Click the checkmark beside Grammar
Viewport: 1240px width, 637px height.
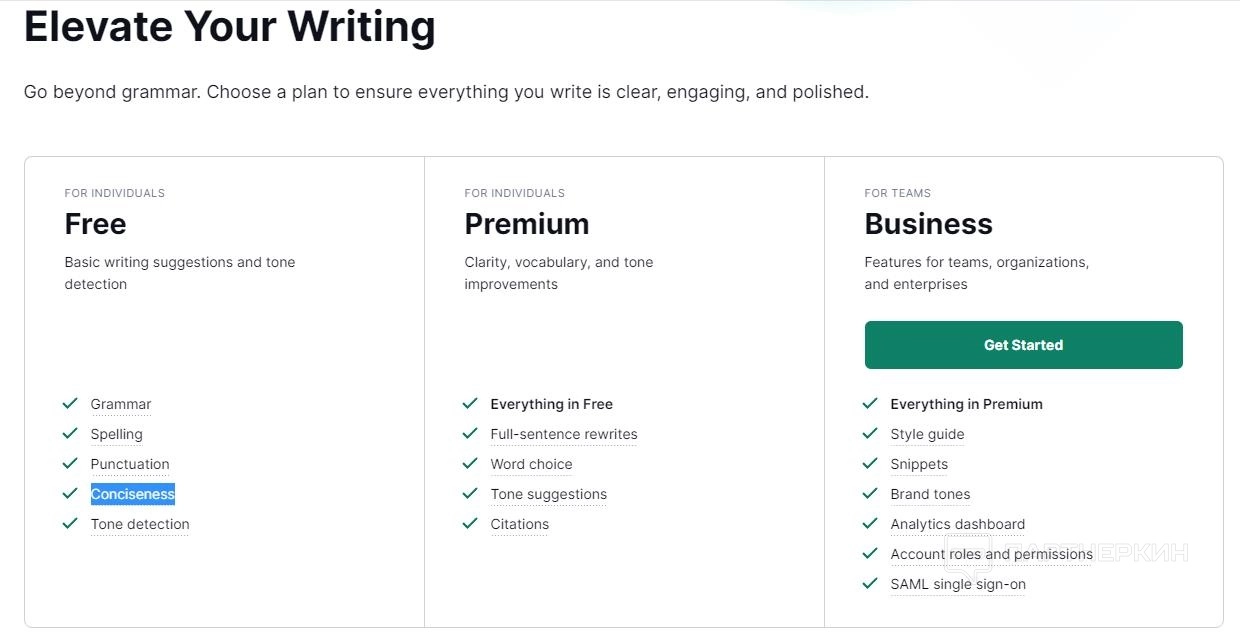[x=70, y=404]
